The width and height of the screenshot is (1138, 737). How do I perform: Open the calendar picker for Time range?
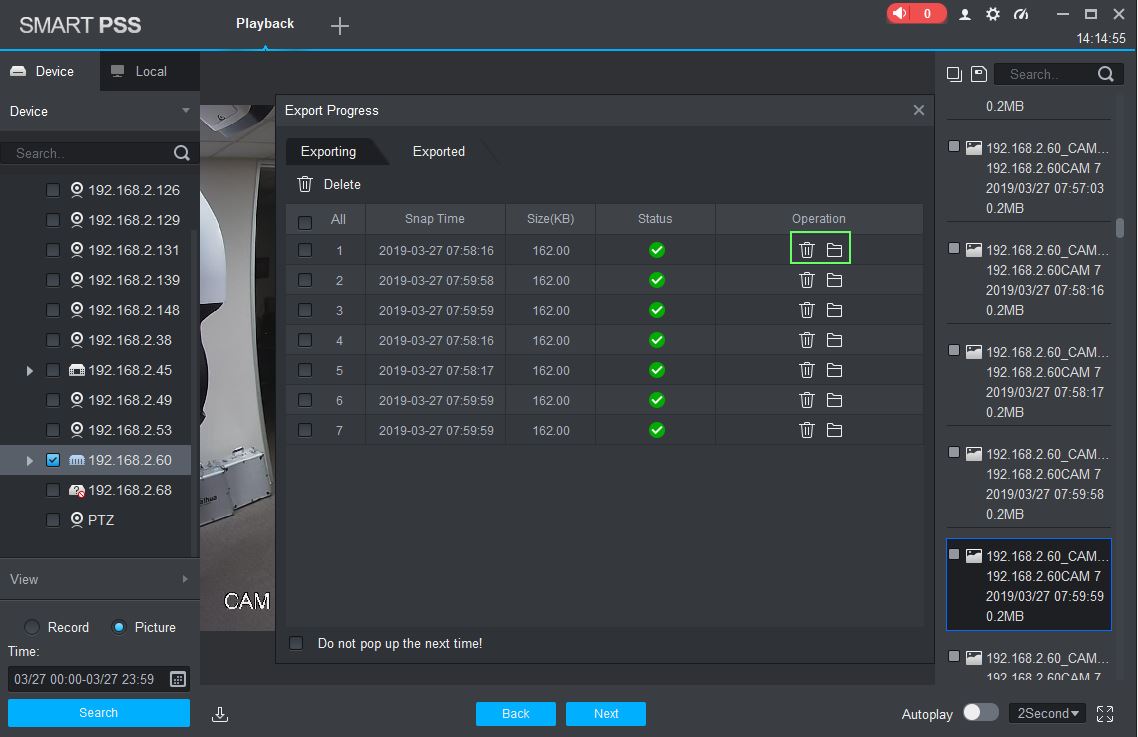pos(178,679)
